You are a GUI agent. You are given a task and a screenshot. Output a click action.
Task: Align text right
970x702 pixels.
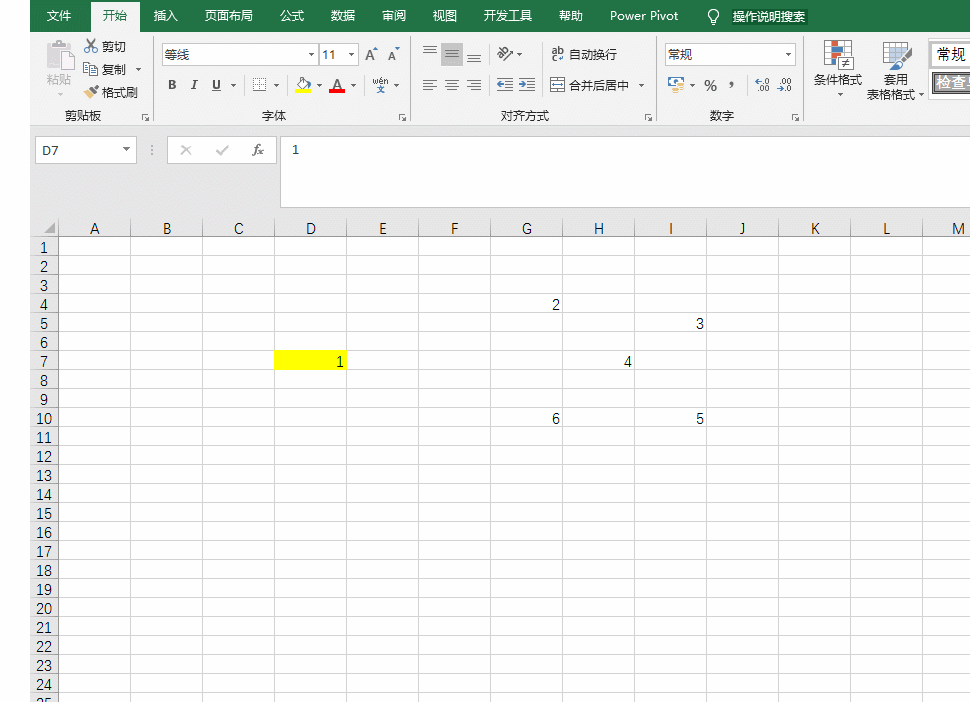pyautogui.click(x=474, y=85)
